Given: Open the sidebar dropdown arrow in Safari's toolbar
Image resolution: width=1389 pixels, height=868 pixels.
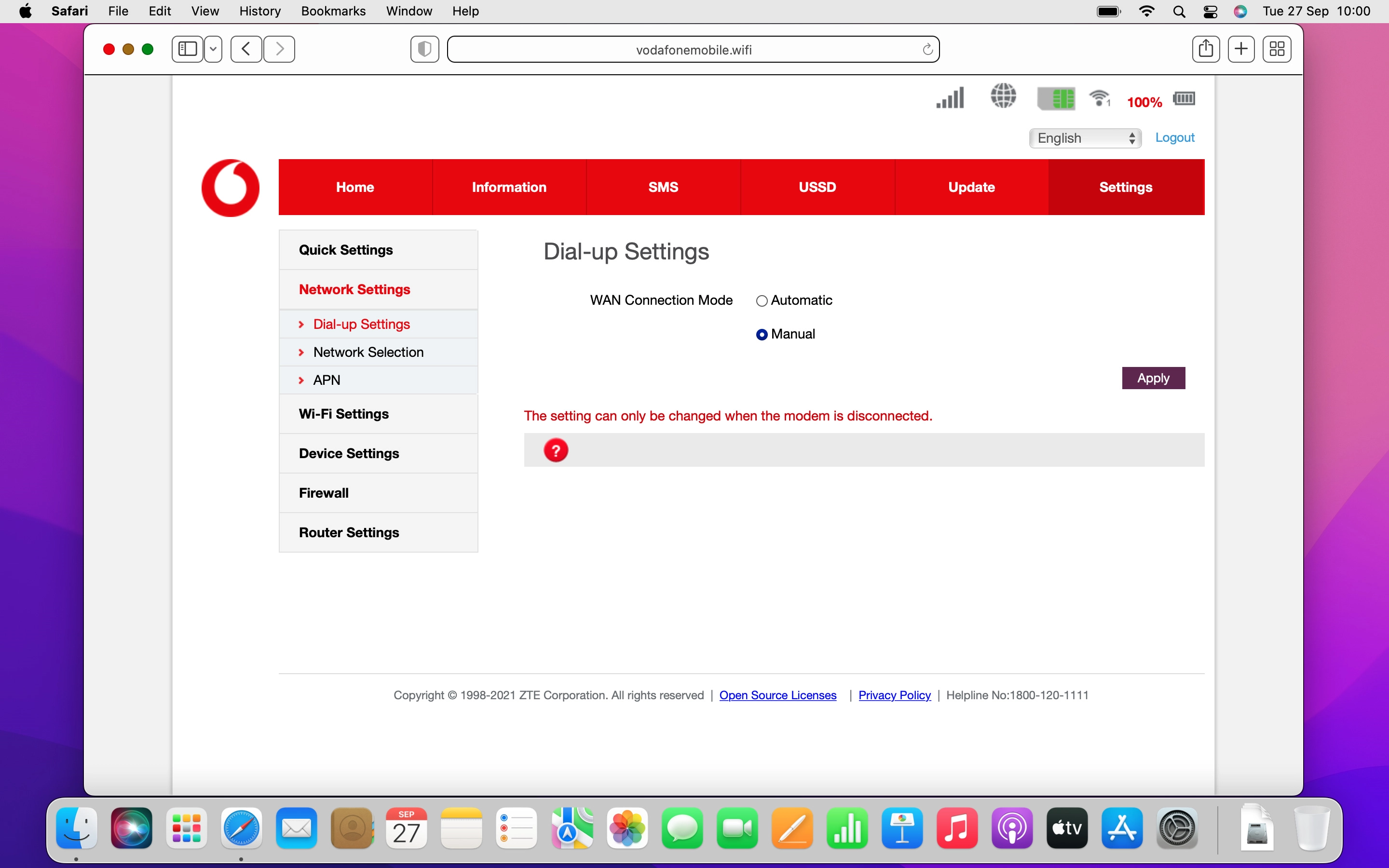Looking at the screenshot, I should 213,49.
